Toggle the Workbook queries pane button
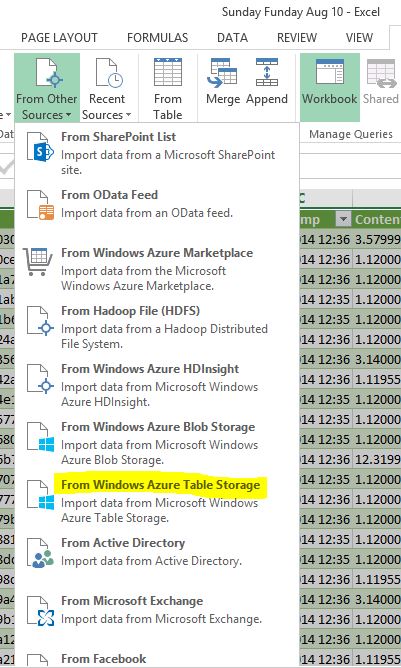 pyautogui.click(x=329, y=87)
